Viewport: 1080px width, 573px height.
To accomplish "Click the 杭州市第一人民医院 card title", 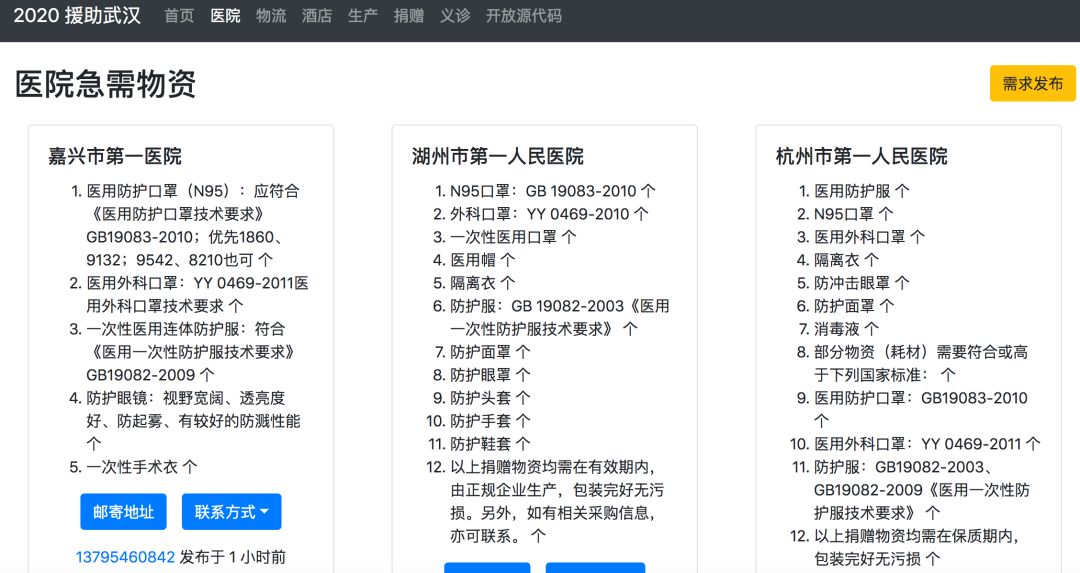I will (862, 156).
